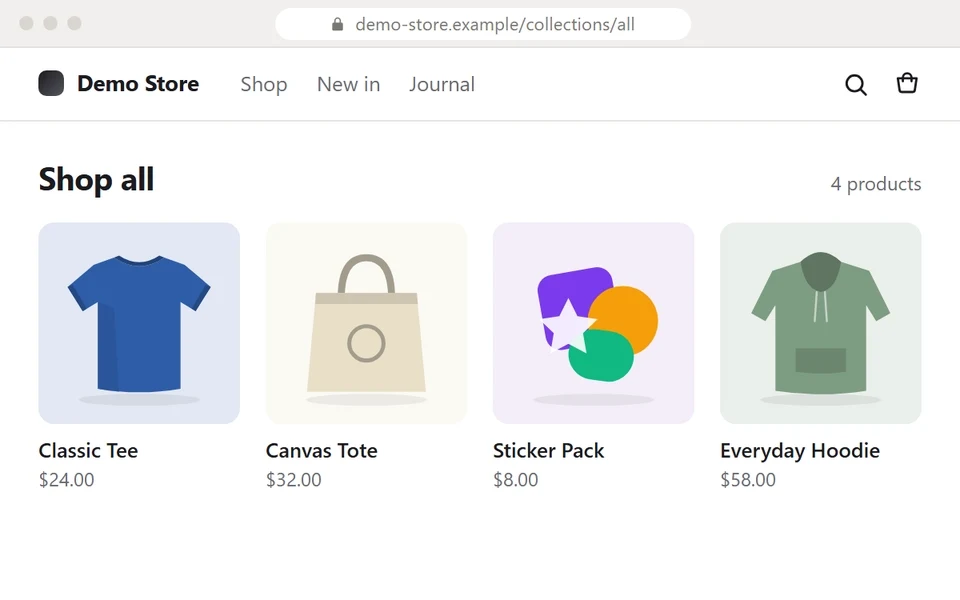Click the third gray window control dot
The height and width of the screenshot is (600, 960).
(74, 23)
